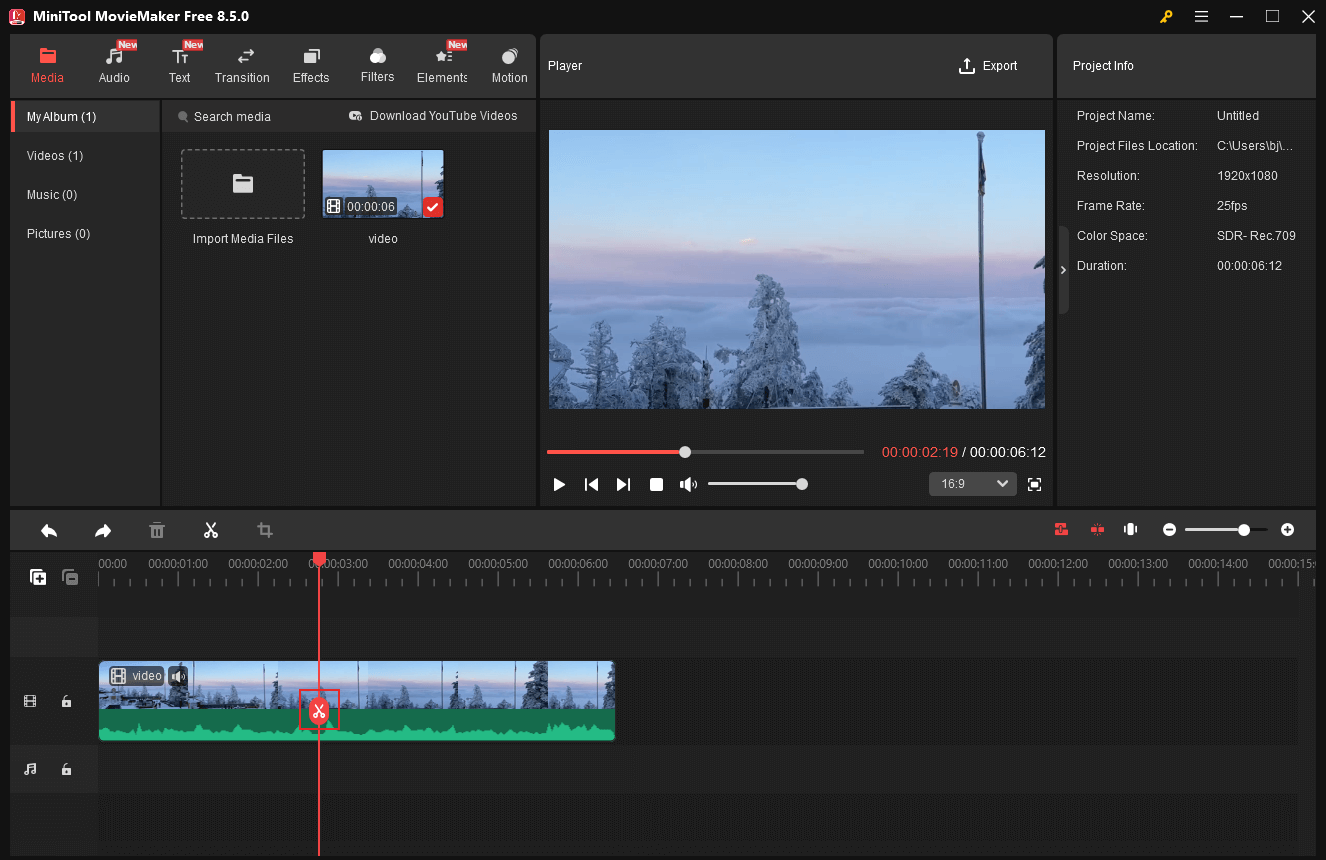Mute the video clip audio icon
Screen dimensions: 1326x860
click(x=178, y=676)
